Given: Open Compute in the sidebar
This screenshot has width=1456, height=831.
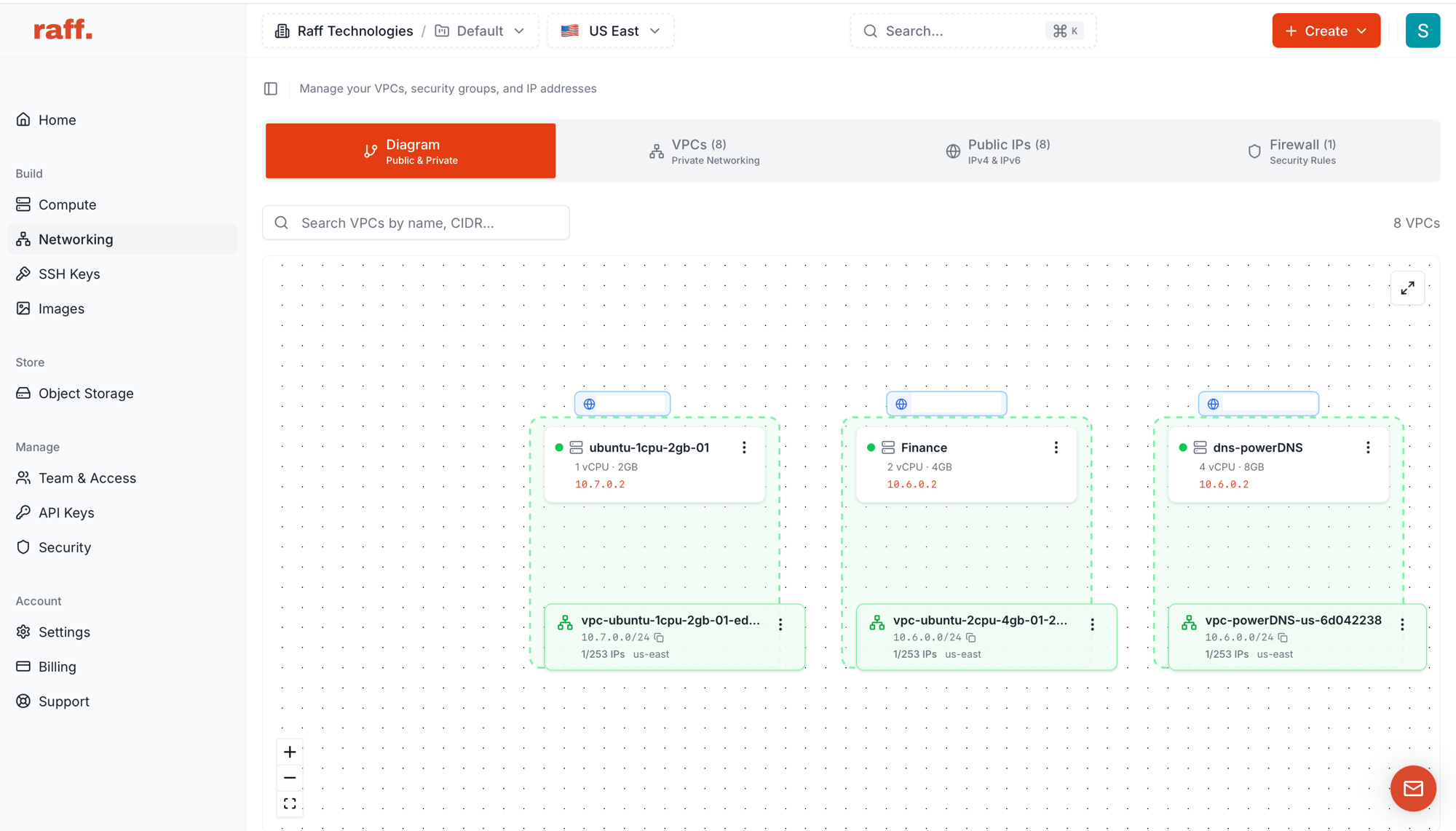Looking at the screenshot, I should [x=122, y=204].
